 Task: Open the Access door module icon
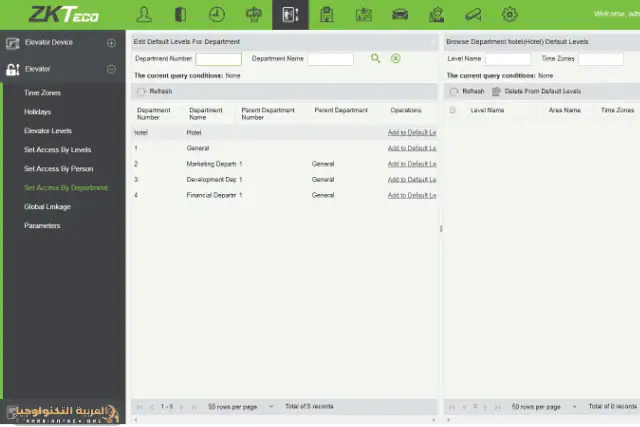(x=180, y=15)
